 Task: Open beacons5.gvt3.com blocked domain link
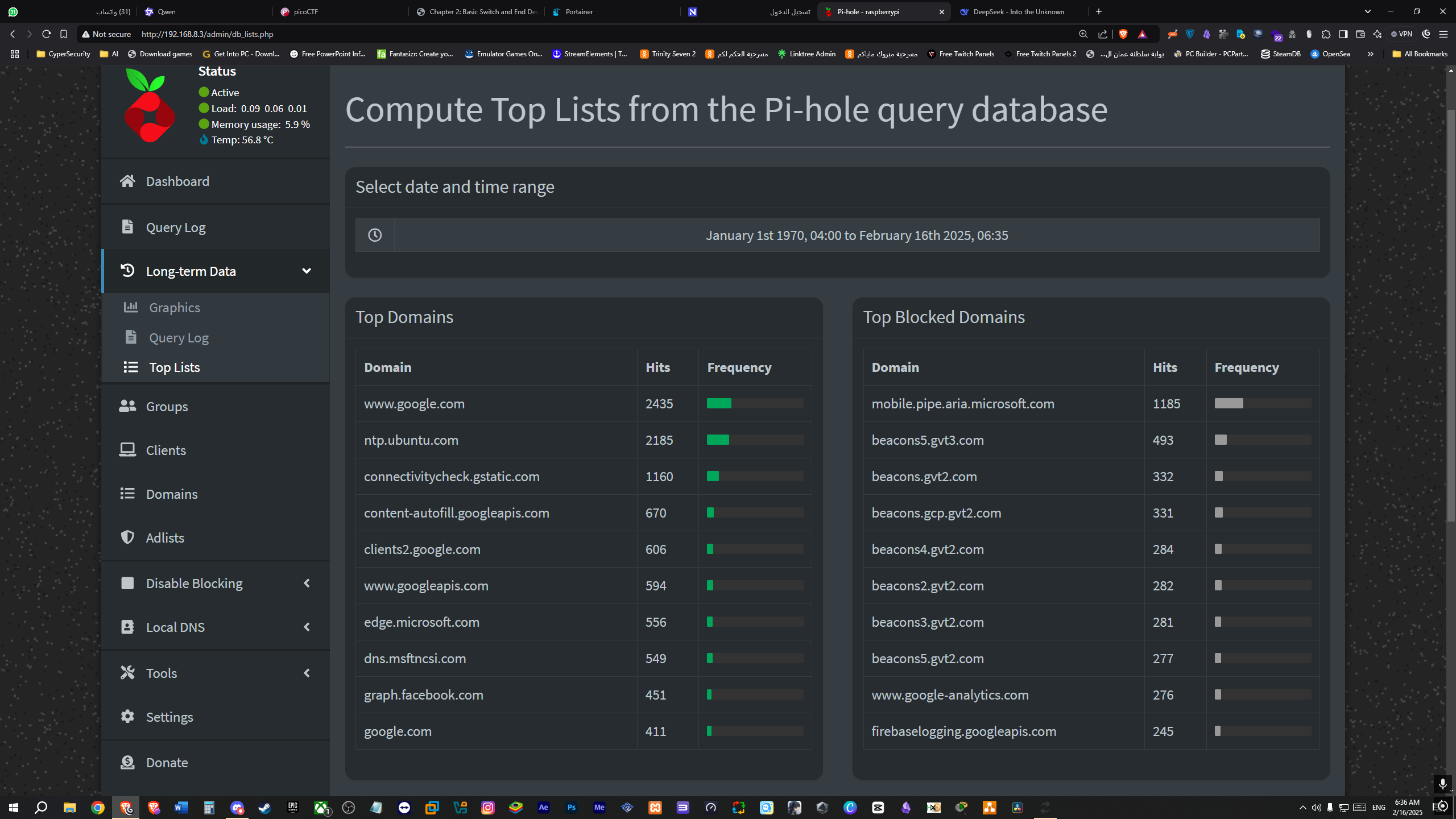click(x=928, y=440)
